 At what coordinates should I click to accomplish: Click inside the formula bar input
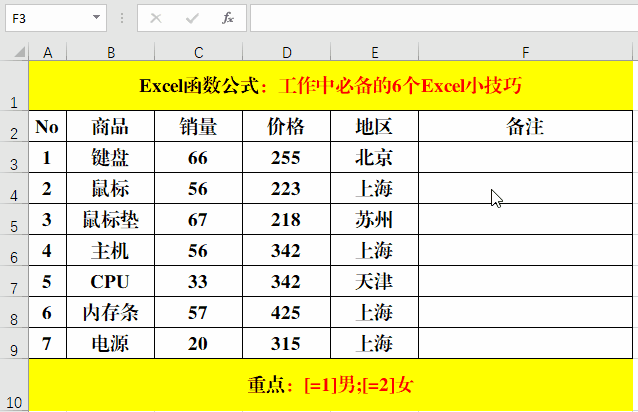444,18
